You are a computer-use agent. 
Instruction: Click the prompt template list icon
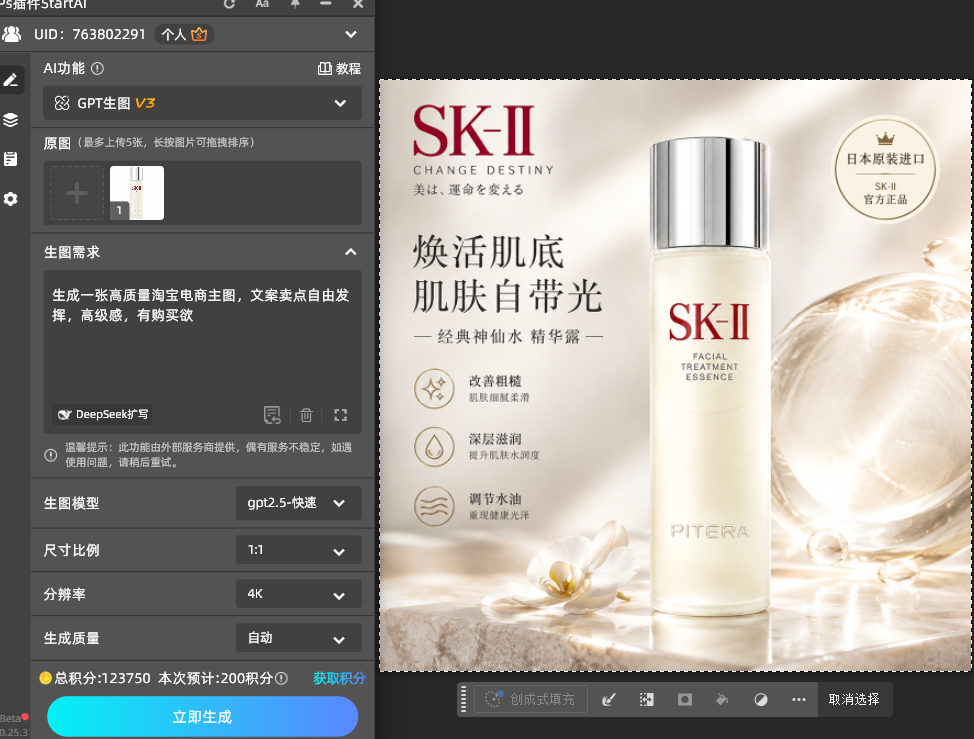(272, 415)
